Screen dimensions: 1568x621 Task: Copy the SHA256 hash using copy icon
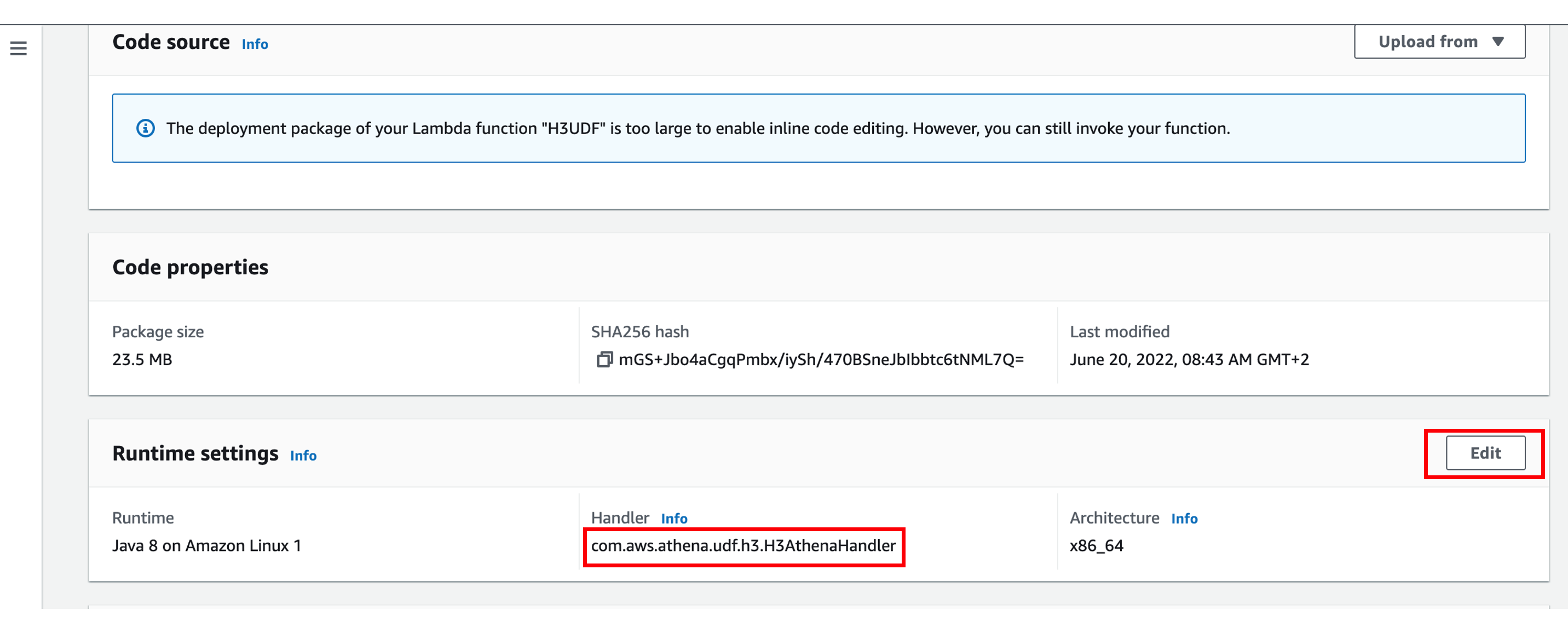click(x=603, y=359)
